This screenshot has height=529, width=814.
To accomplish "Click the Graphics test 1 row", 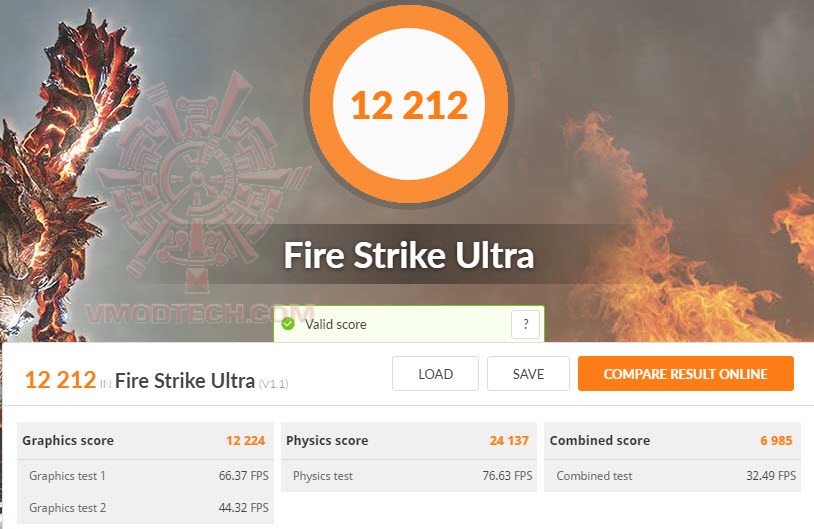I will [145, 476].
